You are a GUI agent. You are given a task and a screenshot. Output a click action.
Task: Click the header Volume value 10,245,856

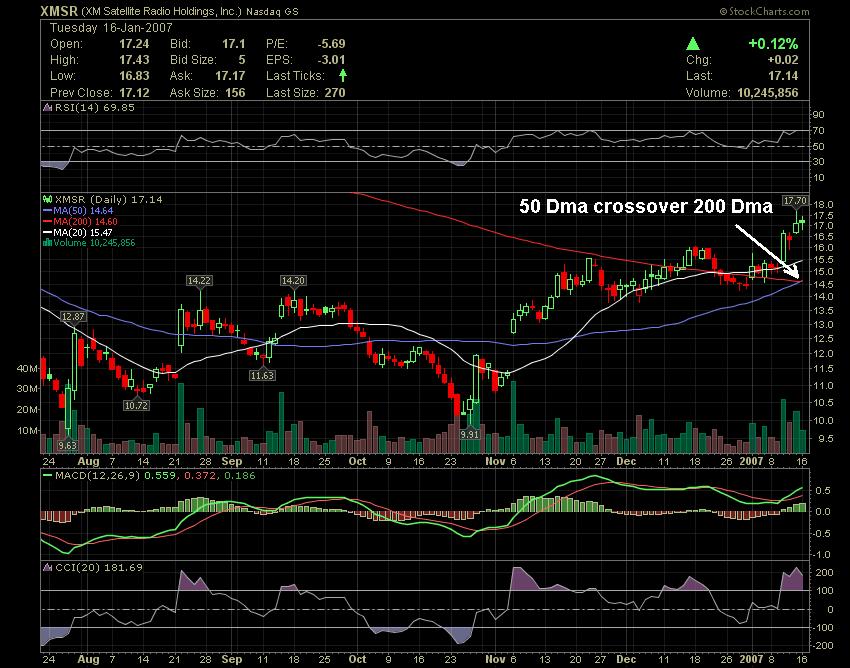[x=768, y=93]
